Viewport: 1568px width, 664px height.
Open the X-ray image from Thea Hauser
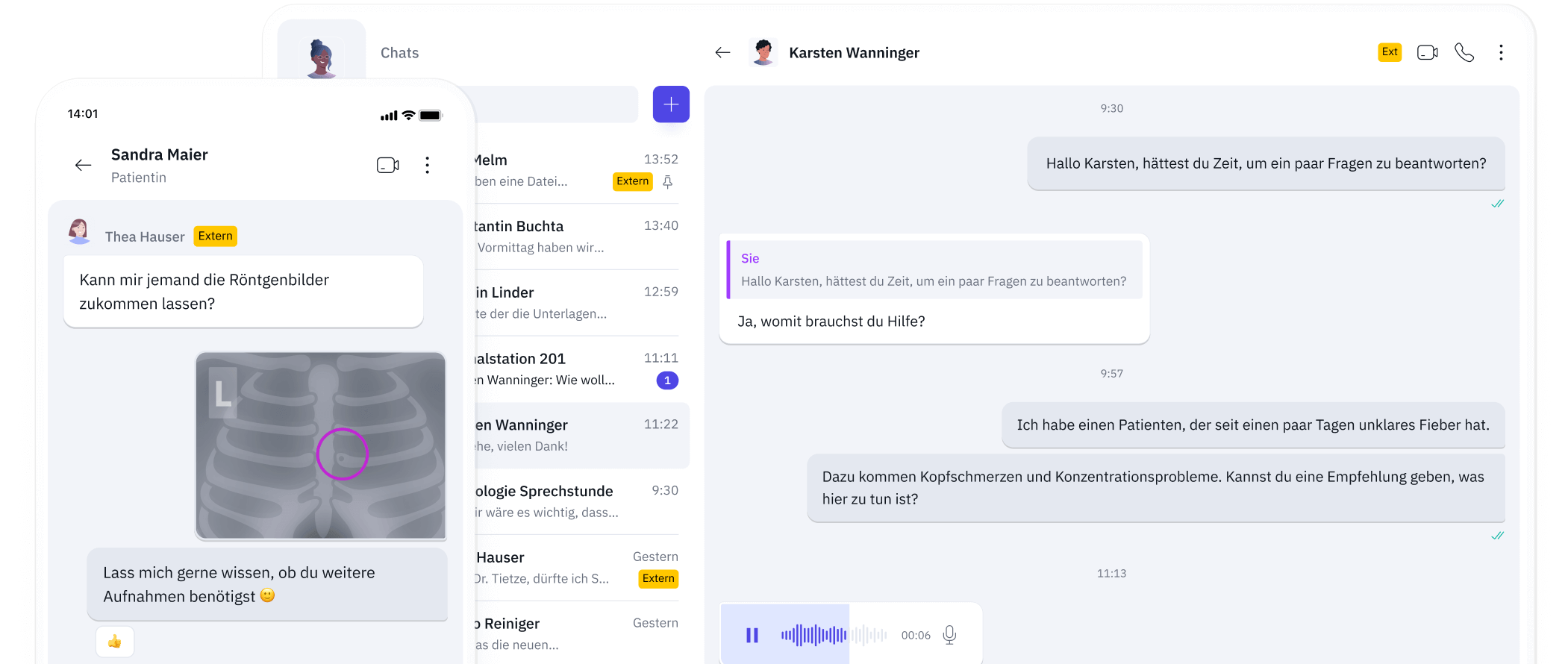(x=320, y=445)
